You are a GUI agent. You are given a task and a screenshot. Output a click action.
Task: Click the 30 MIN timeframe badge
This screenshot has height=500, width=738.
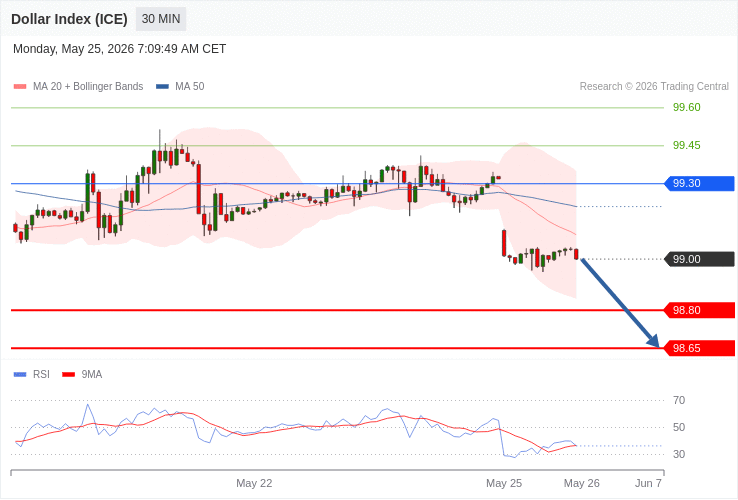(161, 19)
